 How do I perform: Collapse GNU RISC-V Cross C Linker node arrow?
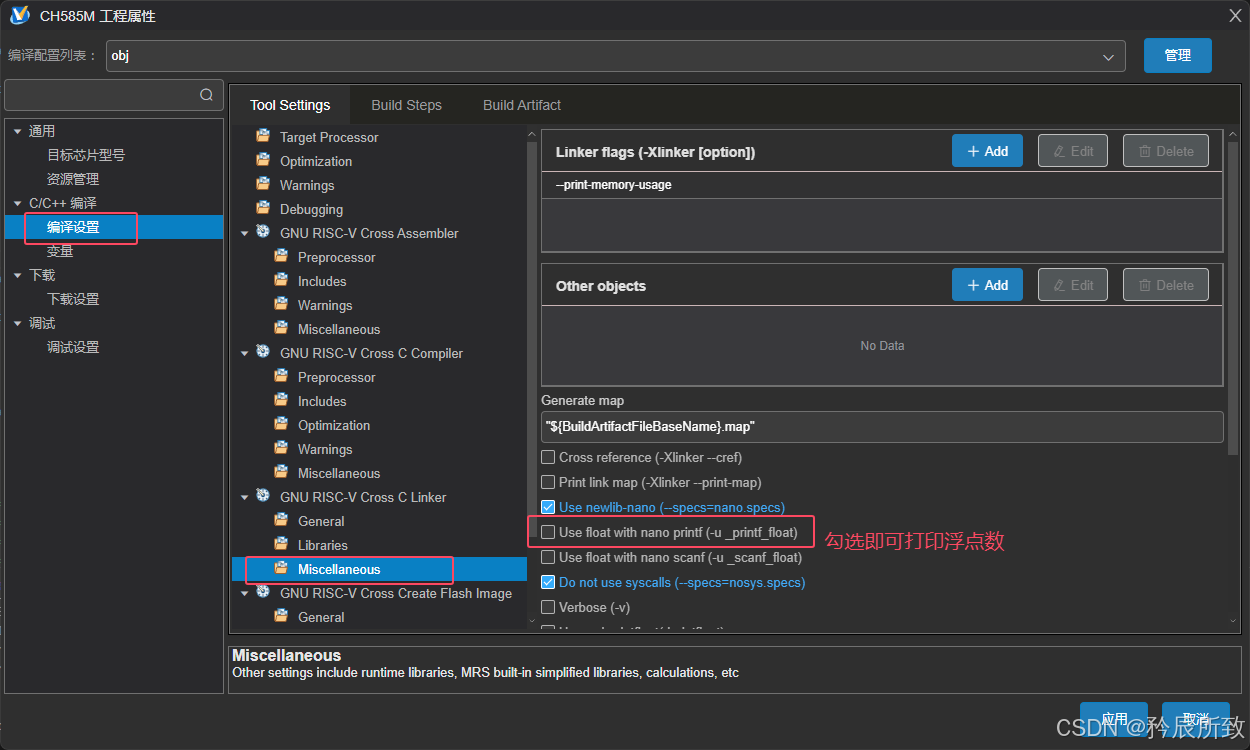point(245,497)
